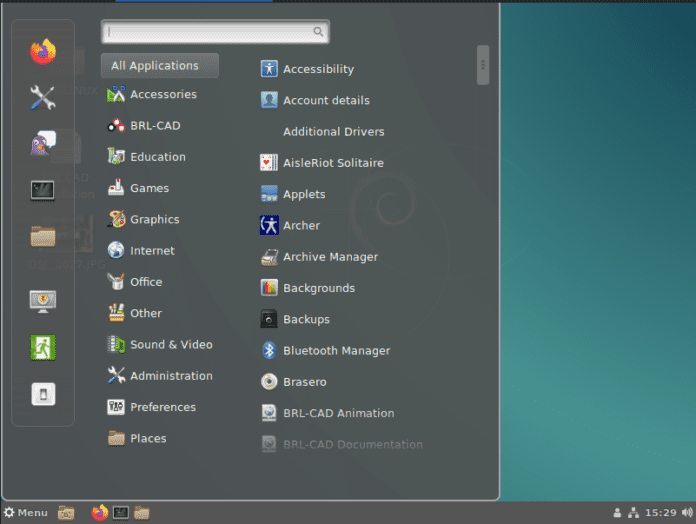This screenshot has width=696, height=524.
Task: Click terminal icon in the bottom panel
Action: point(121,513)
